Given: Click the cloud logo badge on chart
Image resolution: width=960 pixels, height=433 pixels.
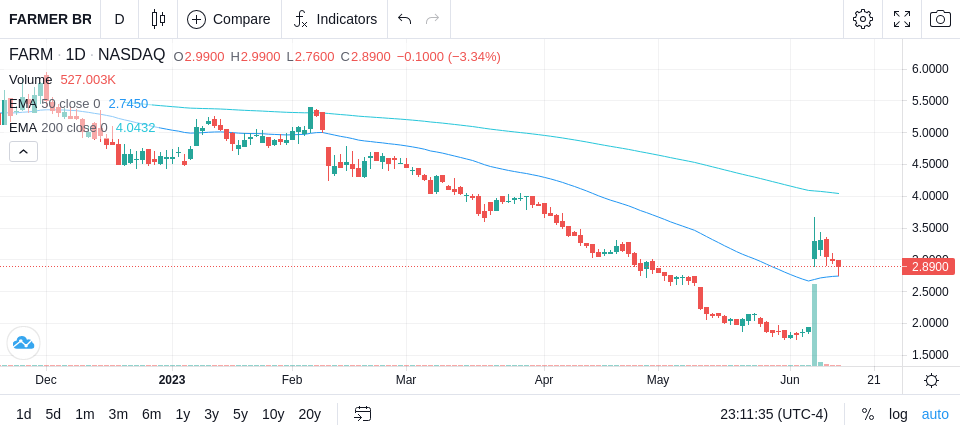Looking at the screenshot, I should 23,343.
